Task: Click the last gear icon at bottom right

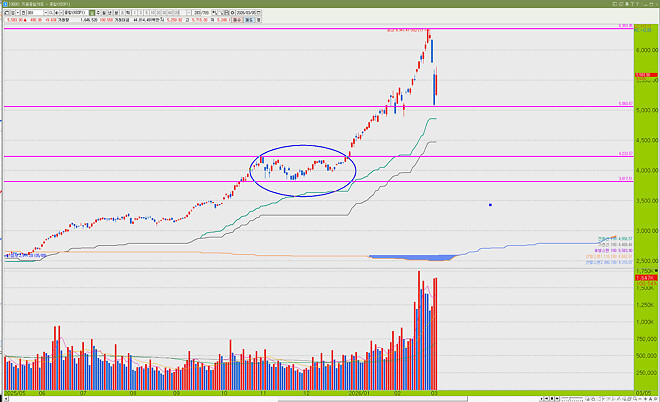Action: pos(656,399)
